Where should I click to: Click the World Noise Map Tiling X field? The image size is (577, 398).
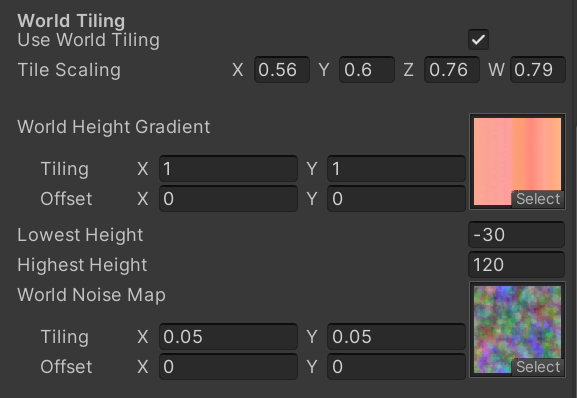pos(228,337)
